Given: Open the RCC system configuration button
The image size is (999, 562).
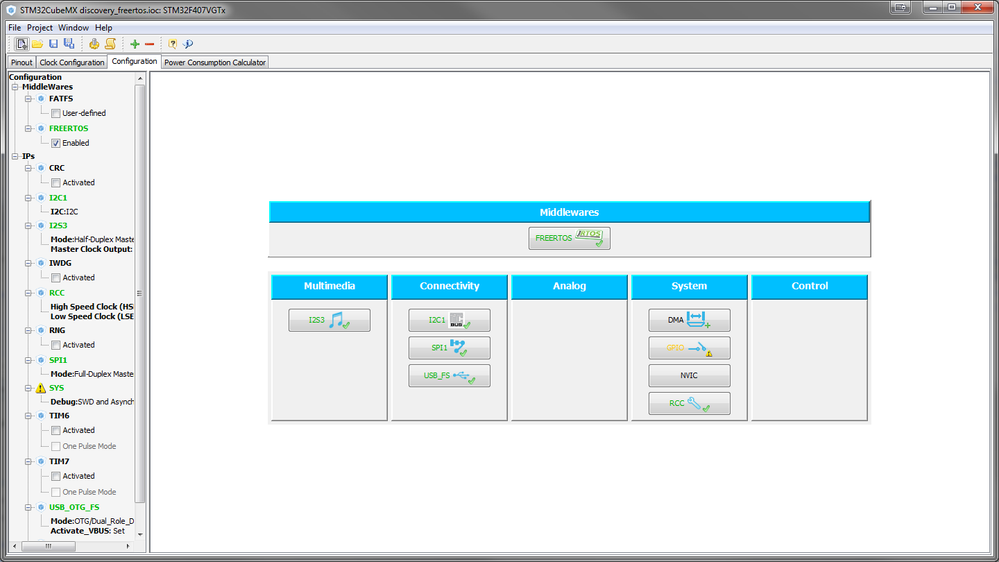Looking at the screenshot, I should [x=689, y=403].
